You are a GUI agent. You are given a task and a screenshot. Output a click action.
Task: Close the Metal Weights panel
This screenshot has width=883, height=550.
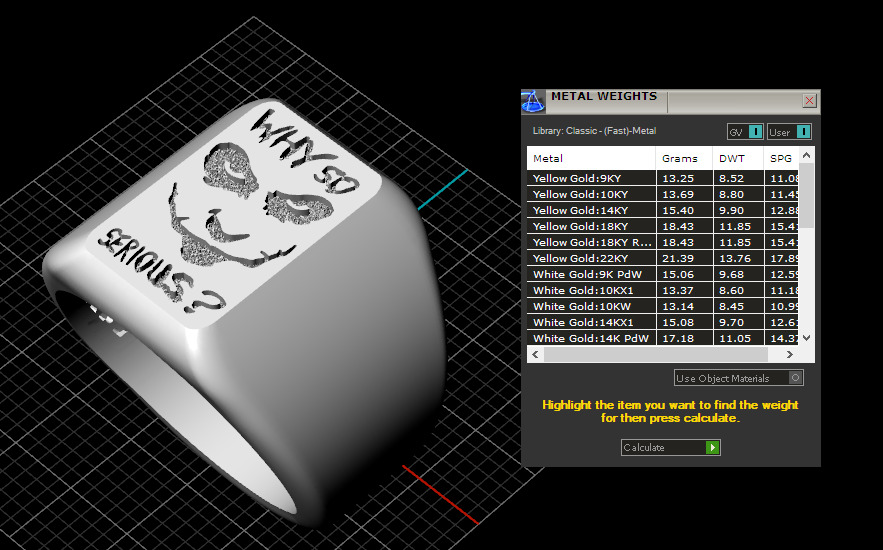(809, 101)
